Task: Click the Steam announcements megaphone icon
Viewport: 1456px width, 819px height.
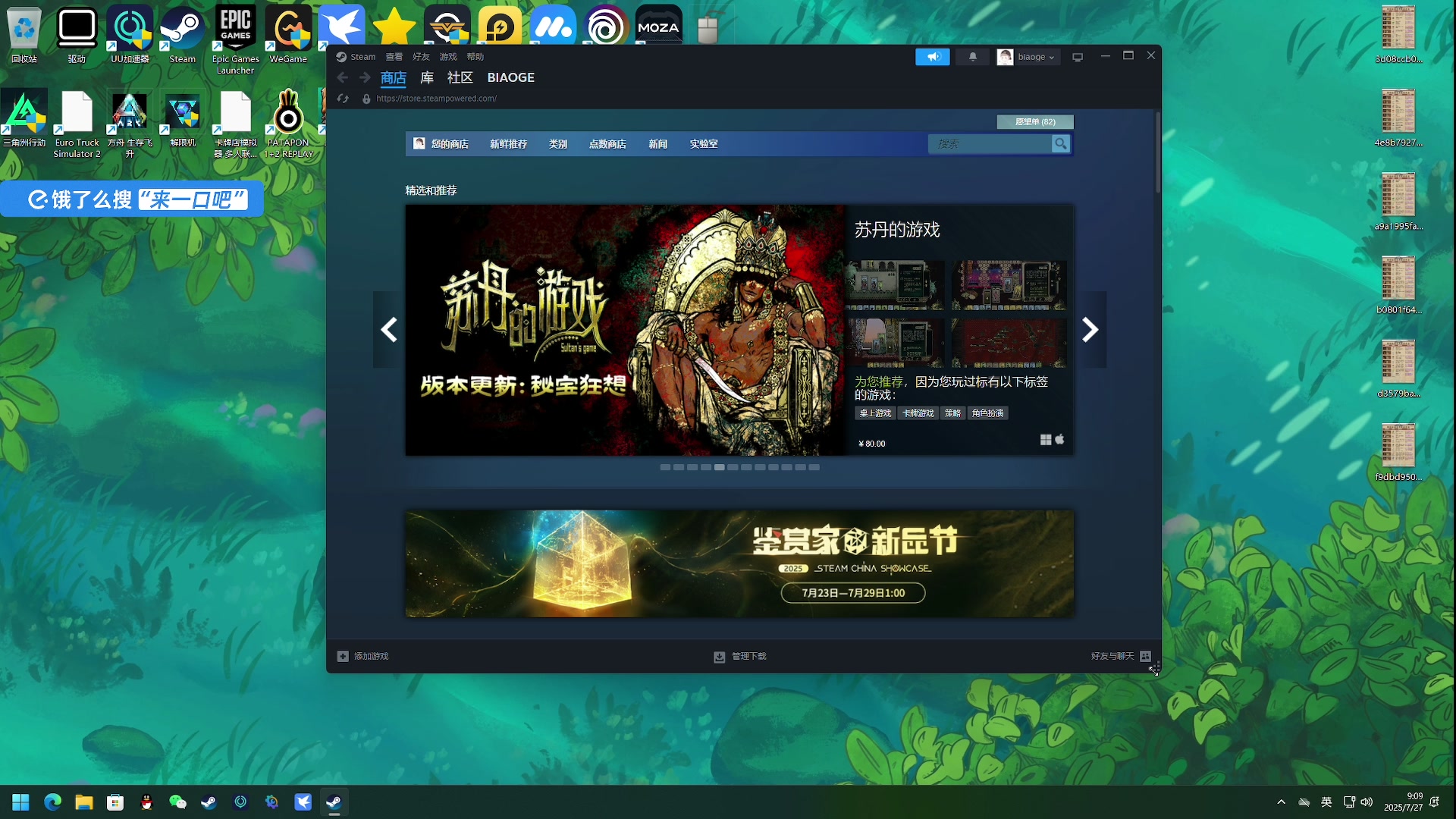Action: pos(933,57)
